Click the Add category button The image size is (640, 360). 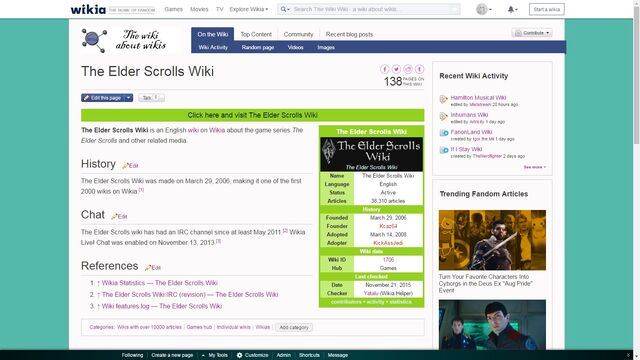coord(294,327)
